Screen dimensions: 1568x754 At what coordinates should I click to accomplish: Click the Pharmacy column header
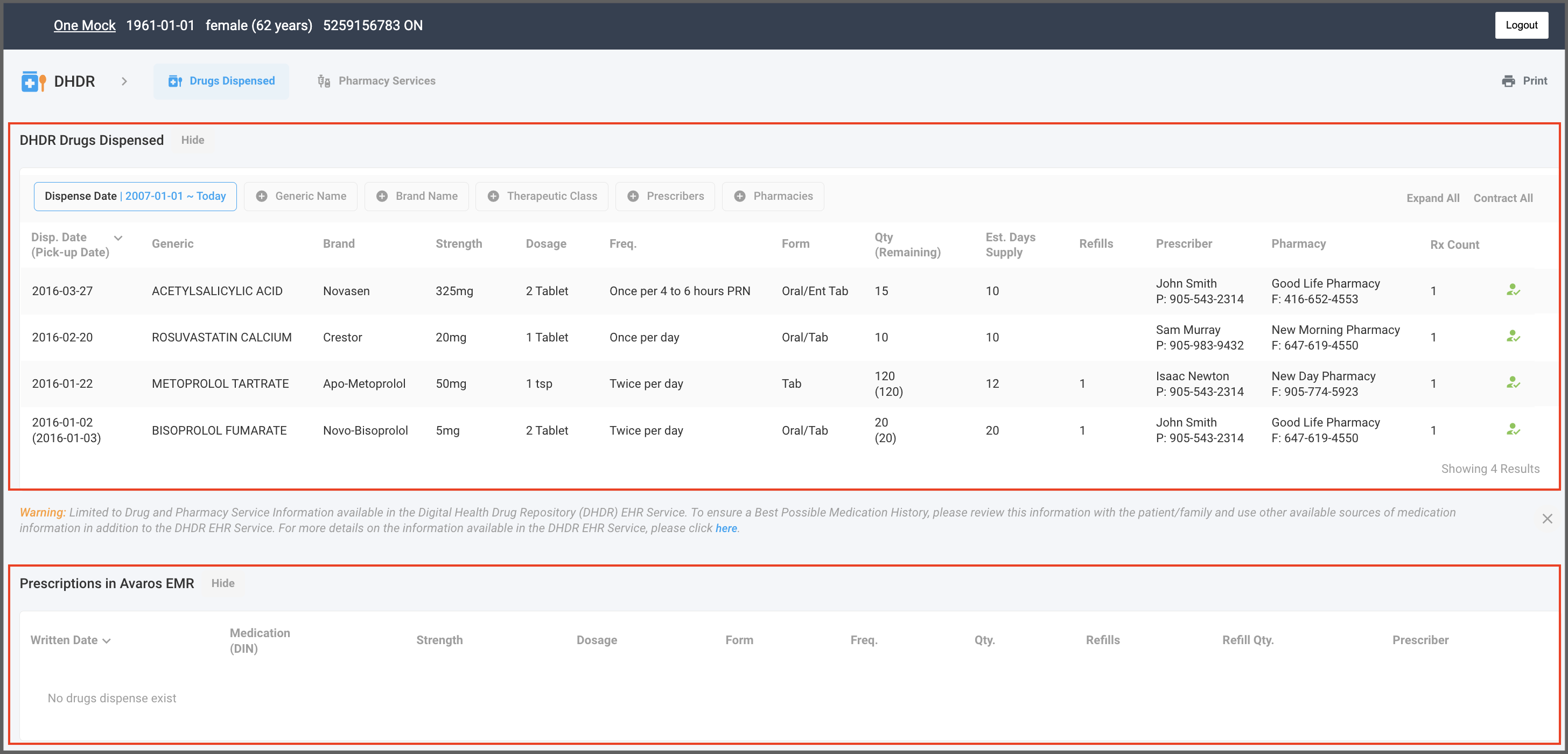coord(1298,243)
